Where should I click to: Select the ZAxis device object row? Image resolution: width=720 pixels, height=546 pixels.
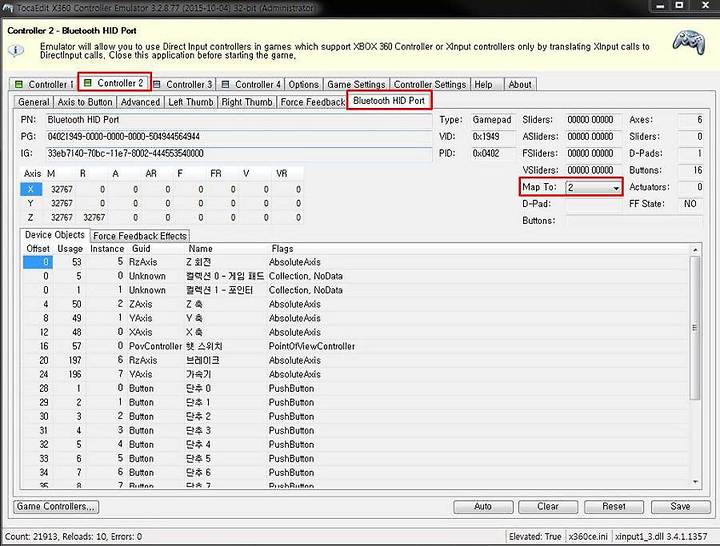356,304
